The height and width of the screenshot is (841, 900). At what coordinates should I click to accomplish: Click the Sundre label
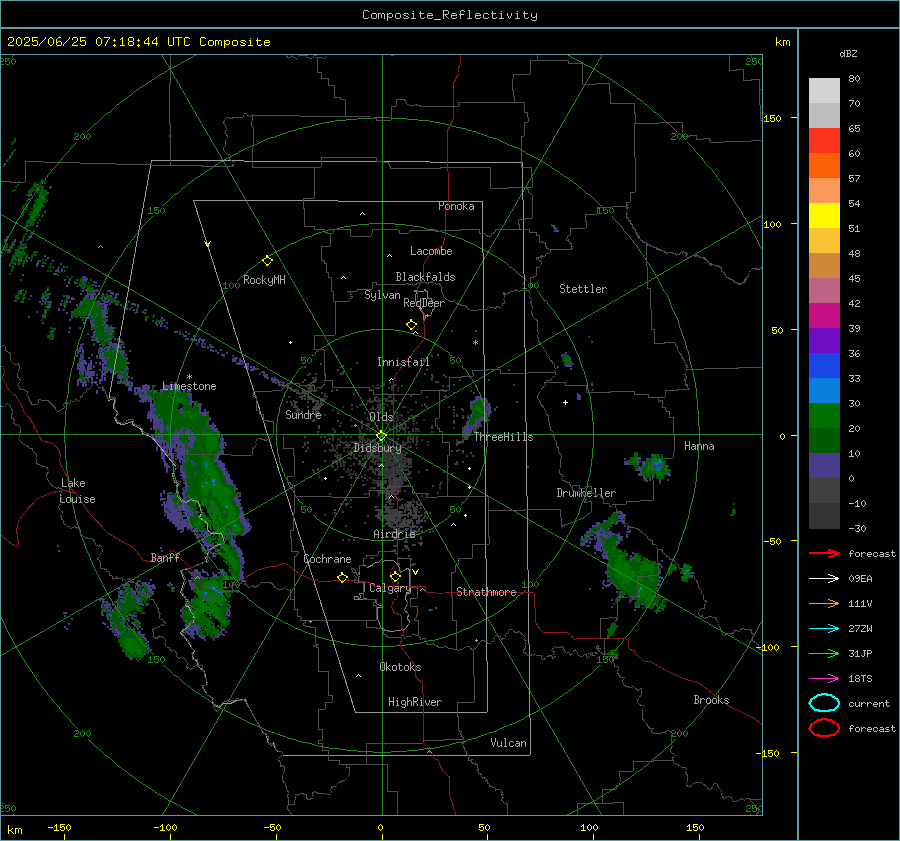click(x=303, y=414)
